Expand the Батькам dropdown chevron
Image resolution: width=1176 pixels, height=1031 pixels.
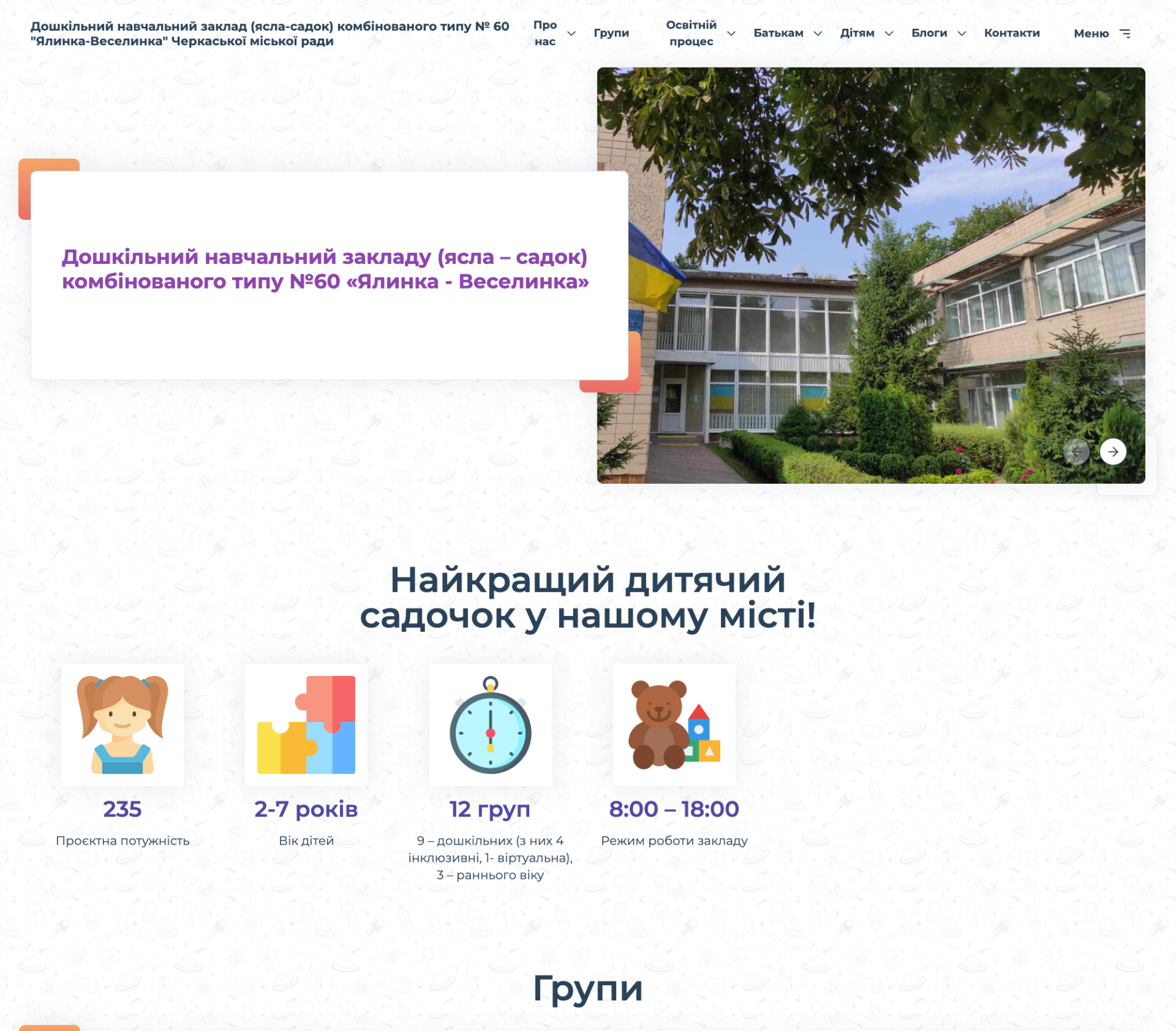point(817,34)
